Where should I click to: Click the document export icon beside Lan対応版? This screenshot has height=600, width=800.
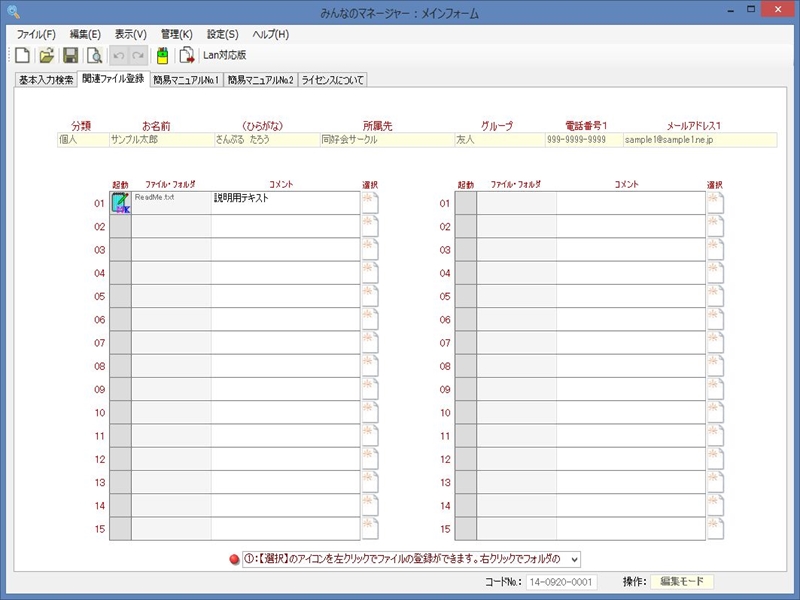[x=186, y=55]
